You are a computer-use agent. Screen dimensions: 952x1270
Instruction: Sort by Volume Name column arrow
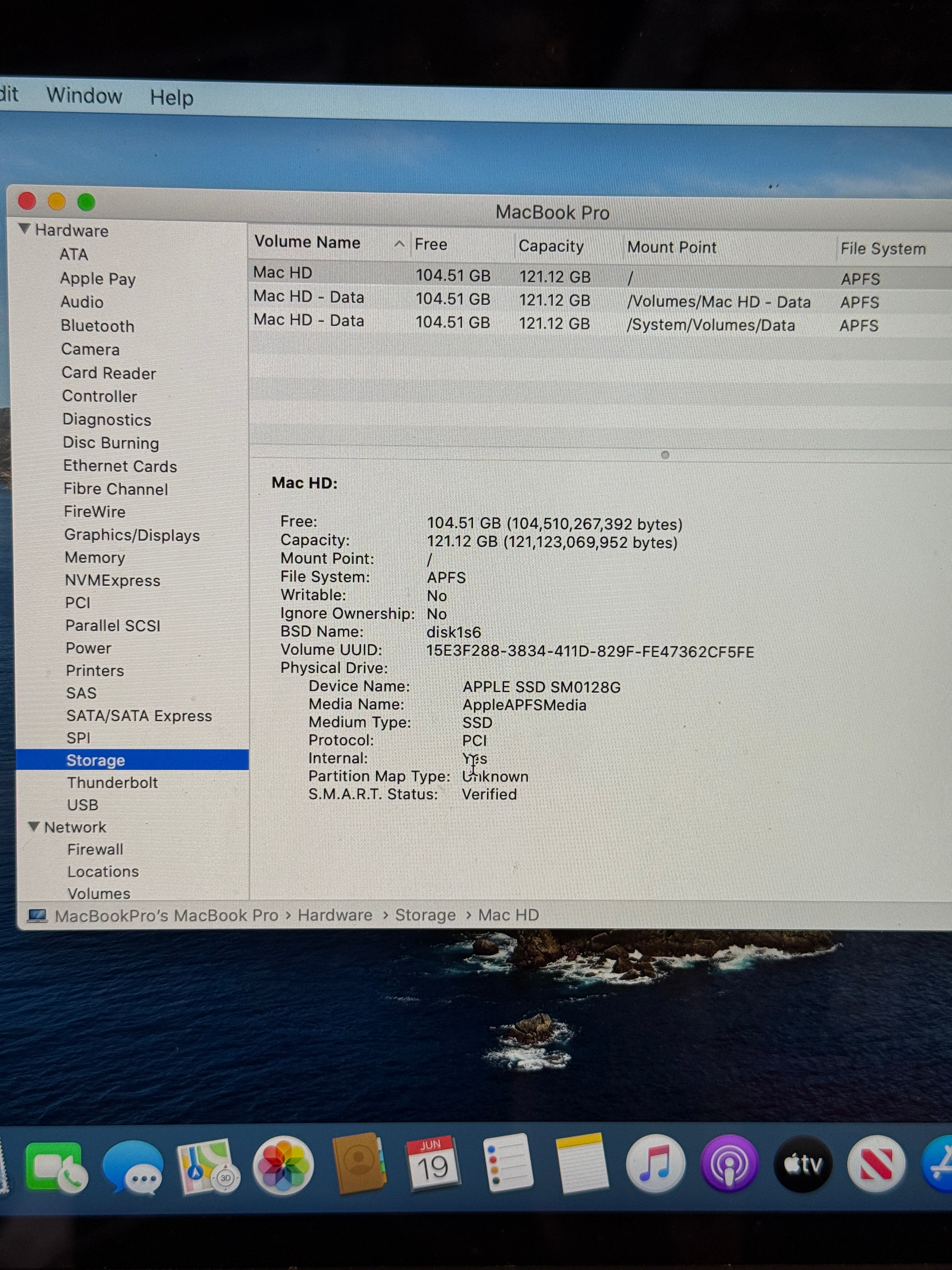(x=399, y=243)
